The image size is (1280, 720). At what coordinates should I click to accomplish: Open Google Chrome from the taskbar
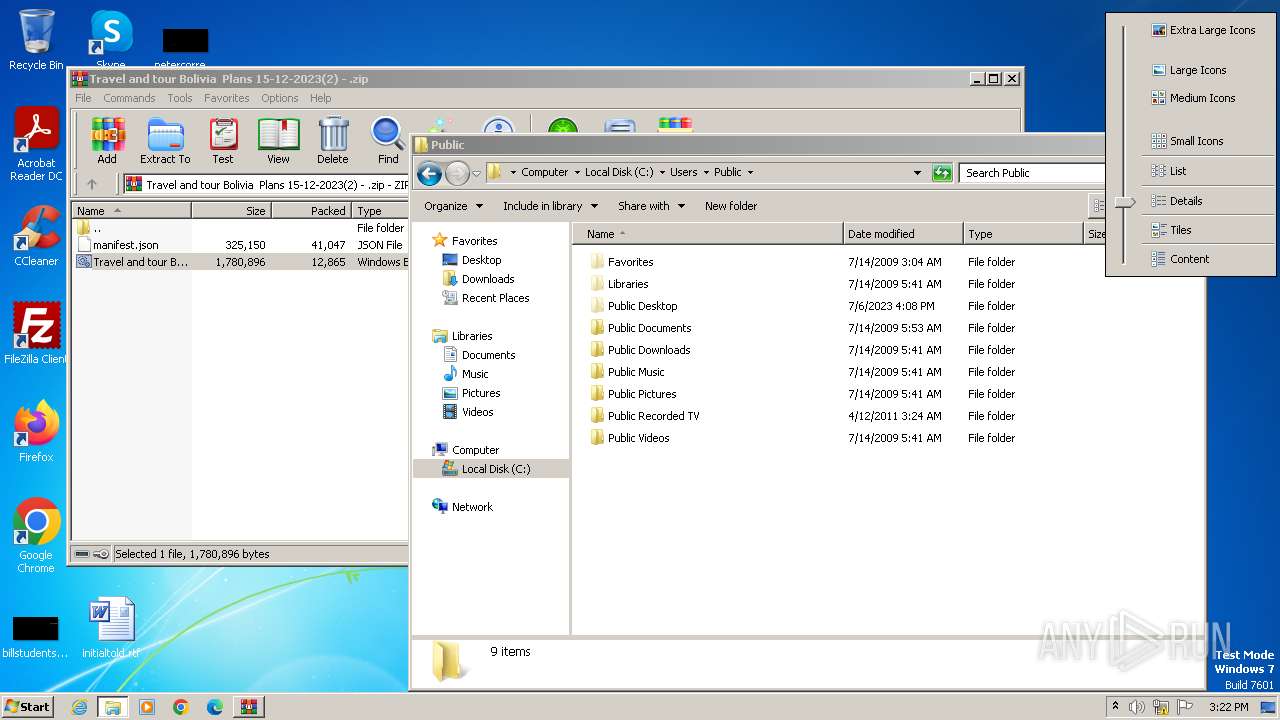[x=181, y=707]
